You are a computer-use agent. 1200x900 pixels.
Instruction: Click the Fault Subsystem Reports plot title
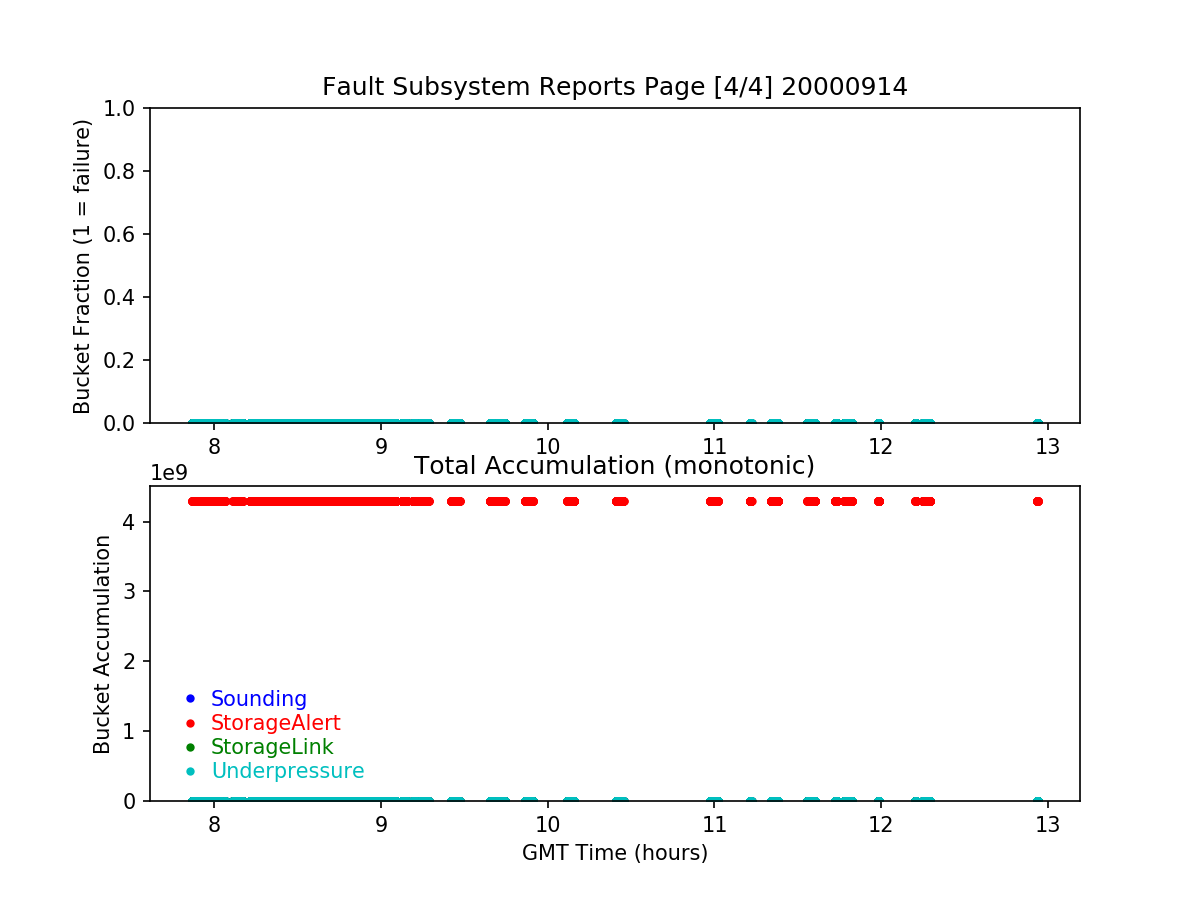[x=614, y=87]
